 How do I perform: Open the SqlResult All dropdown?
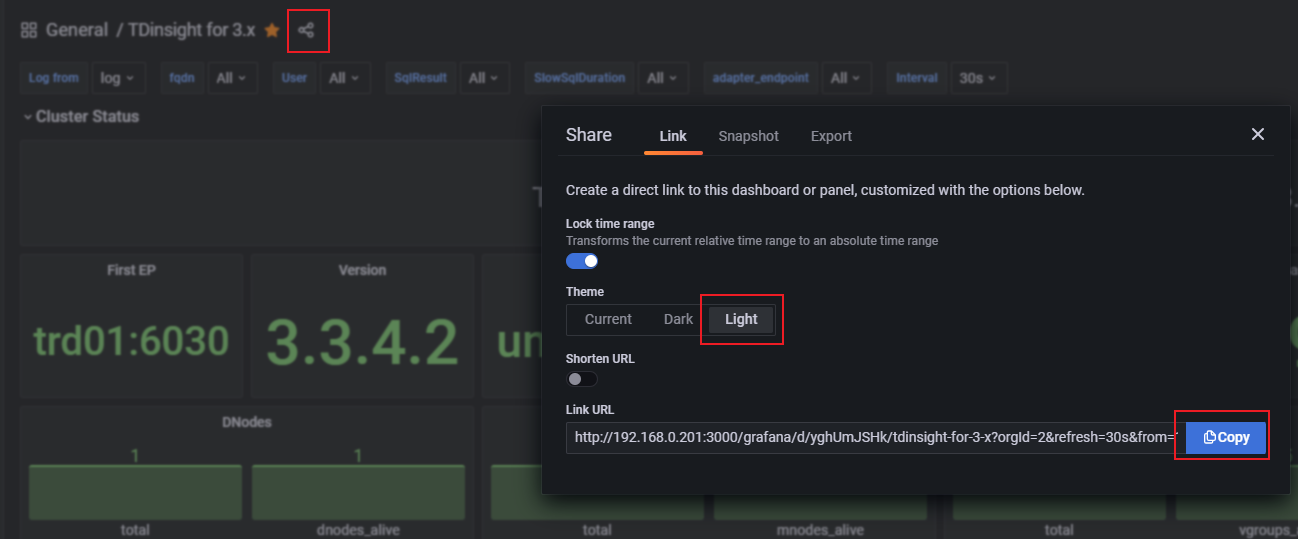484,78
